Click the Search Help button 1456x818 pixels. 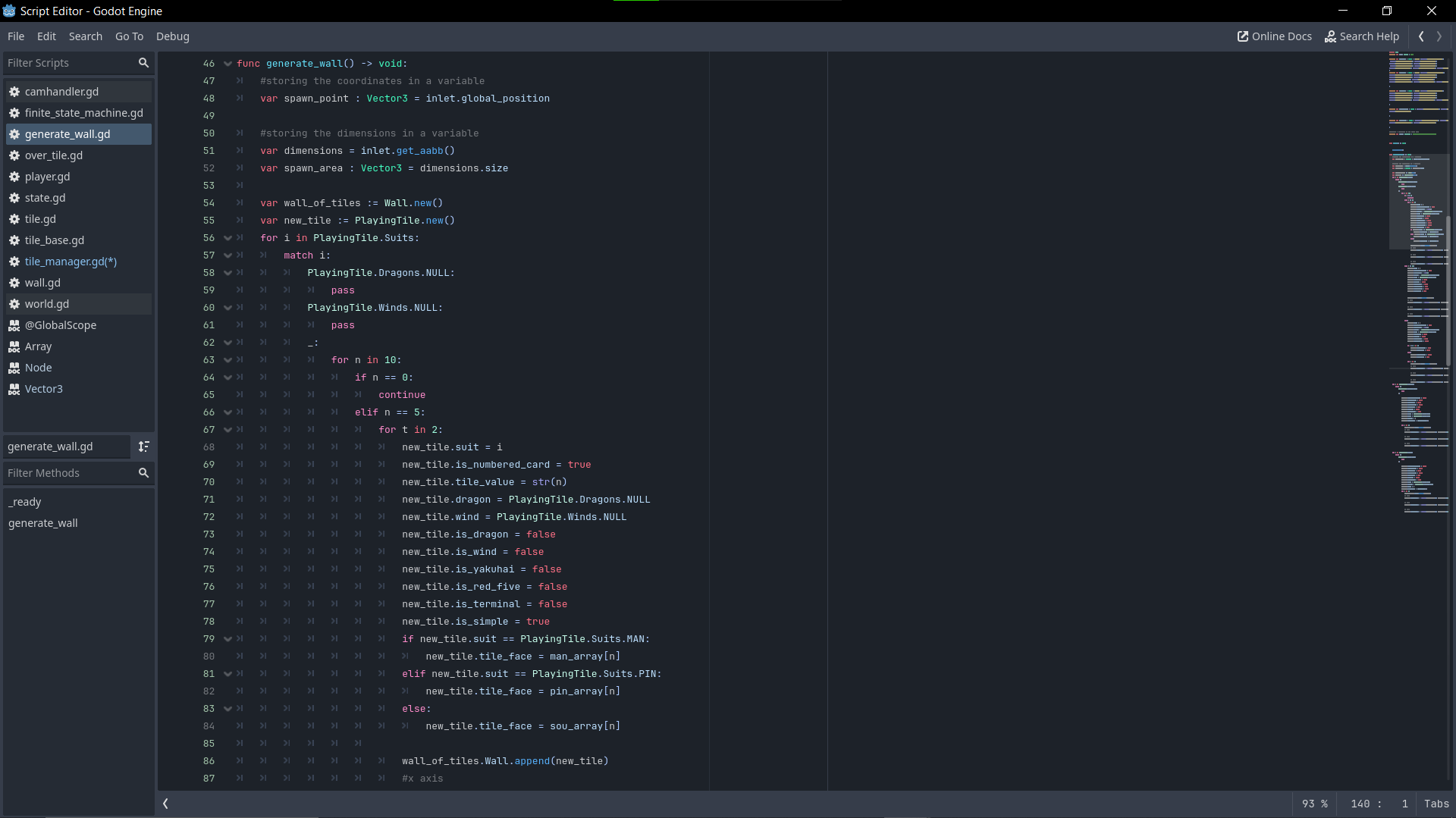tap(1361, 36)
